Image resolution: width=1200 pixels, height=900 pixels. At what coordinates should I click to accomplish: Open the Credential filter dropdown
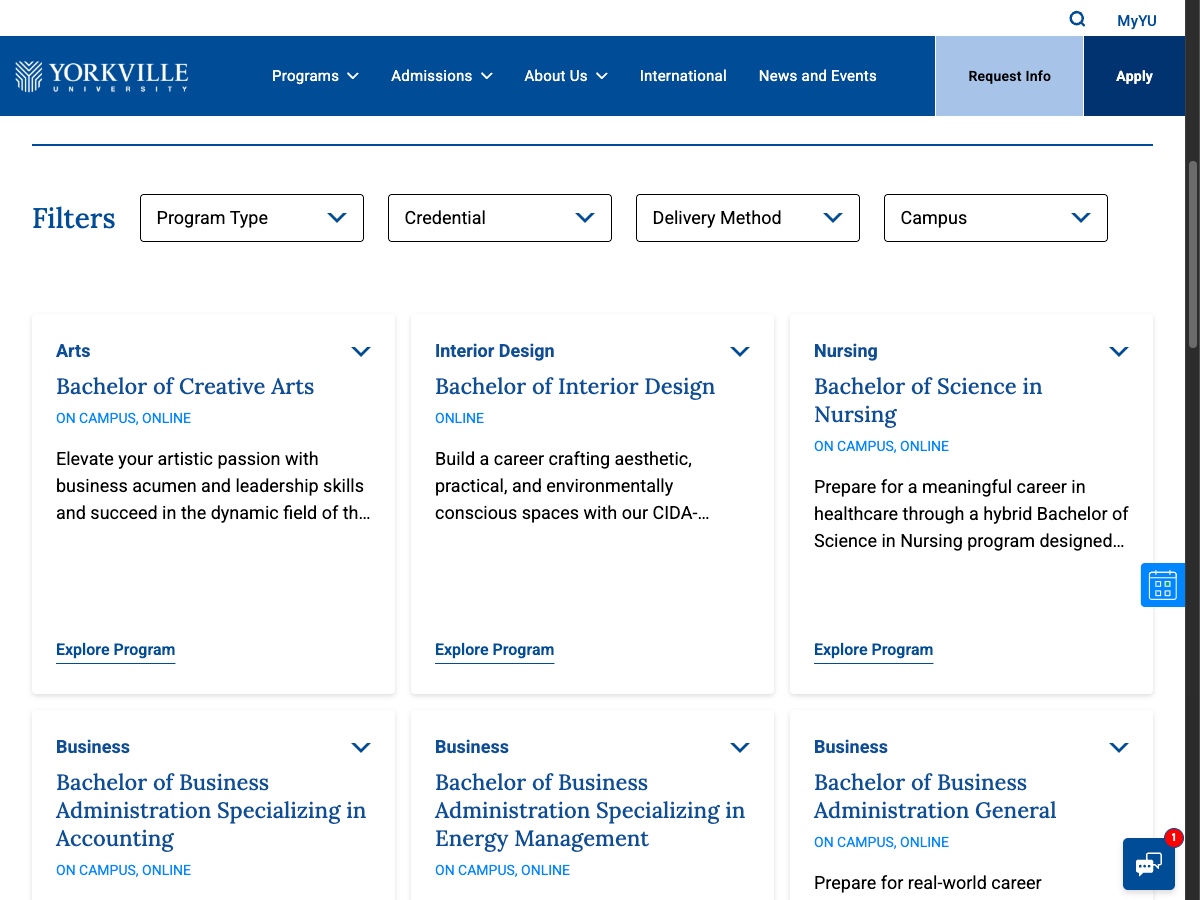500,218
